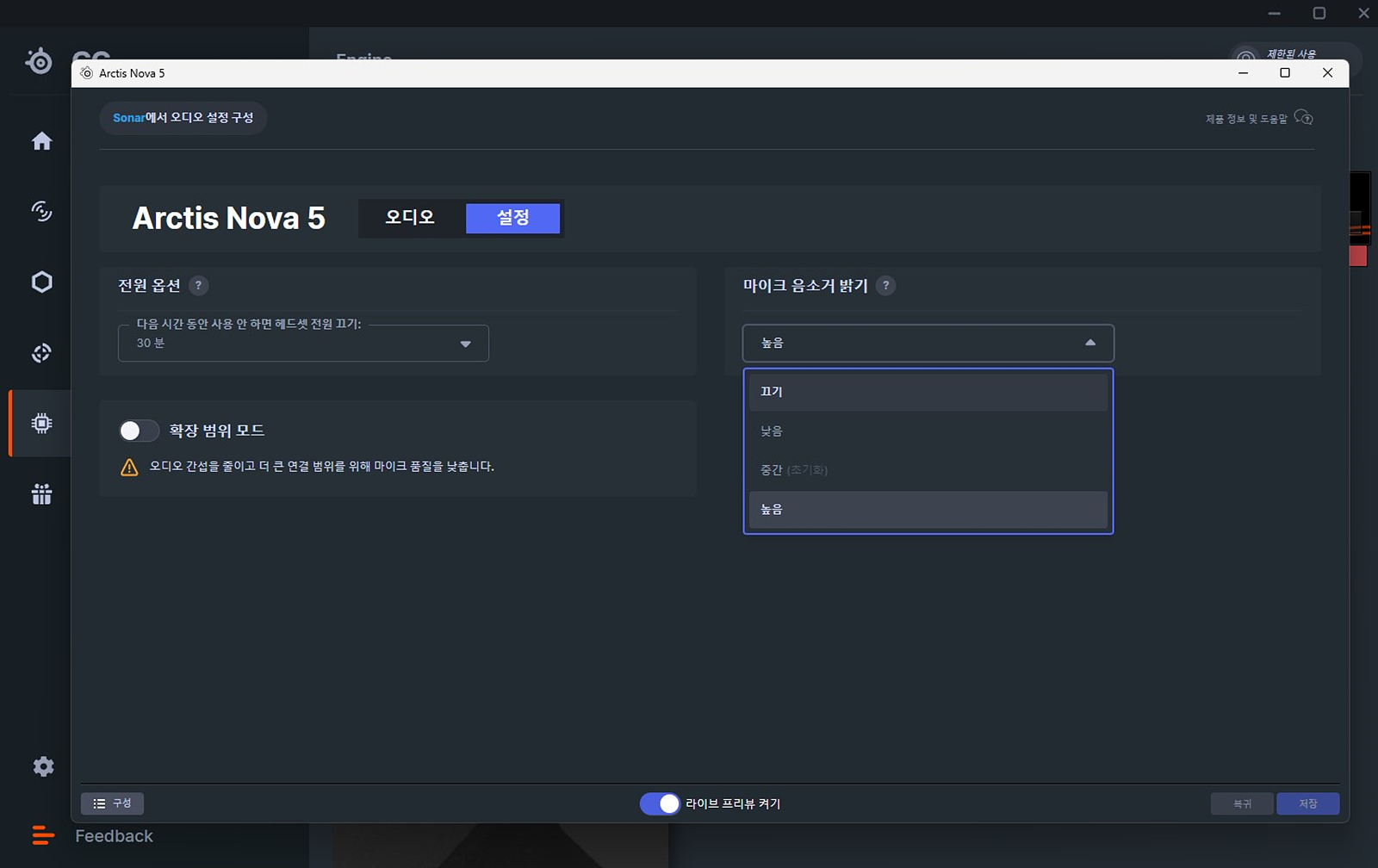Click help icon next to 전원 옵션
1378x868 pixels.
click(198, 285)
